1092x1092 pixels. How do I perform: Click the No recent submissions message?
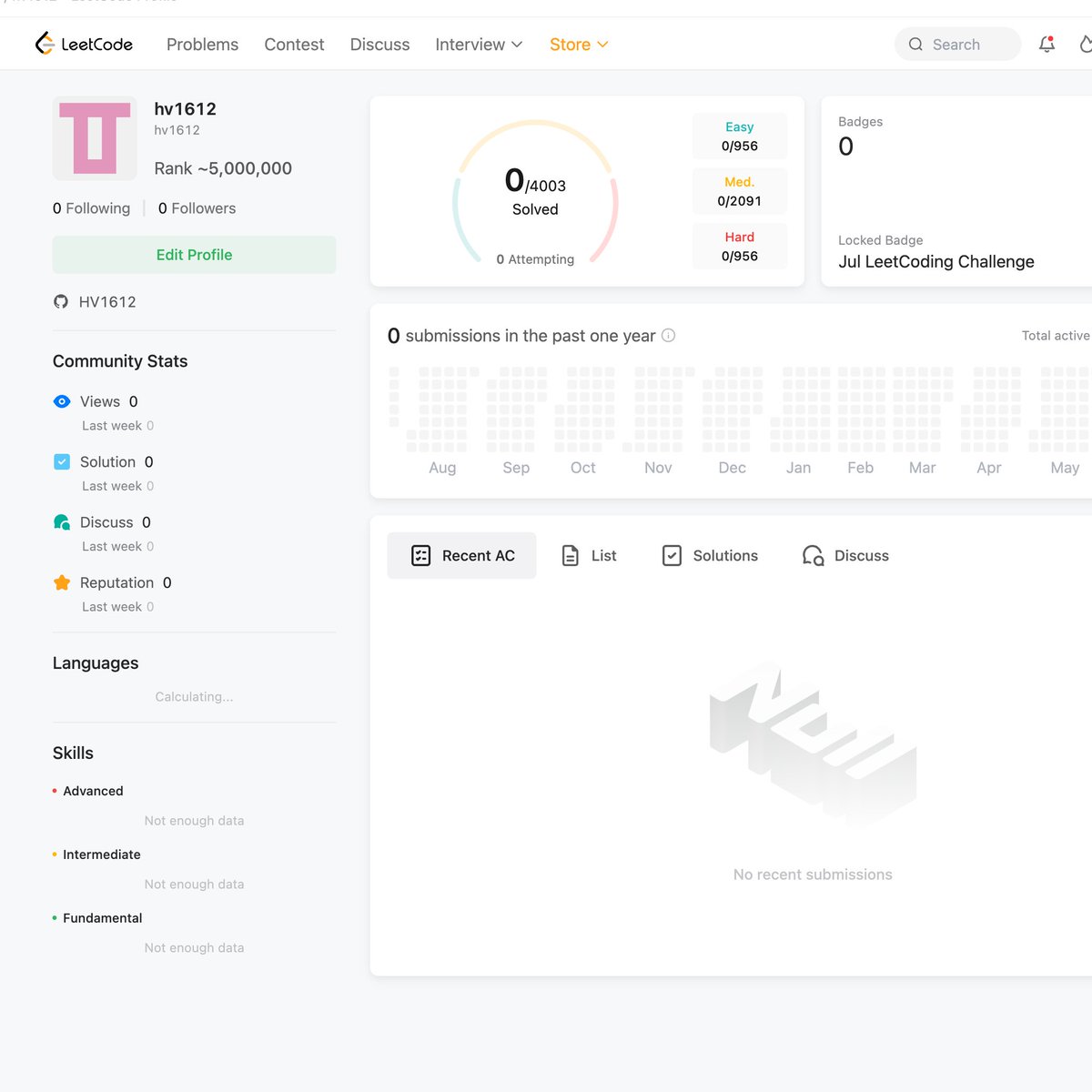pyautogui.click(x=813, y=875)
